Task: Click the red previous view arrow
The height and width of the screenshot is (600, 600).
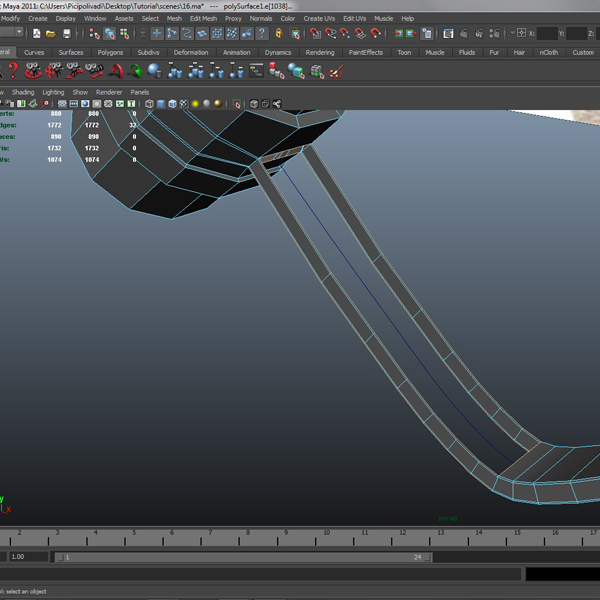Action: tap(116, 71)
